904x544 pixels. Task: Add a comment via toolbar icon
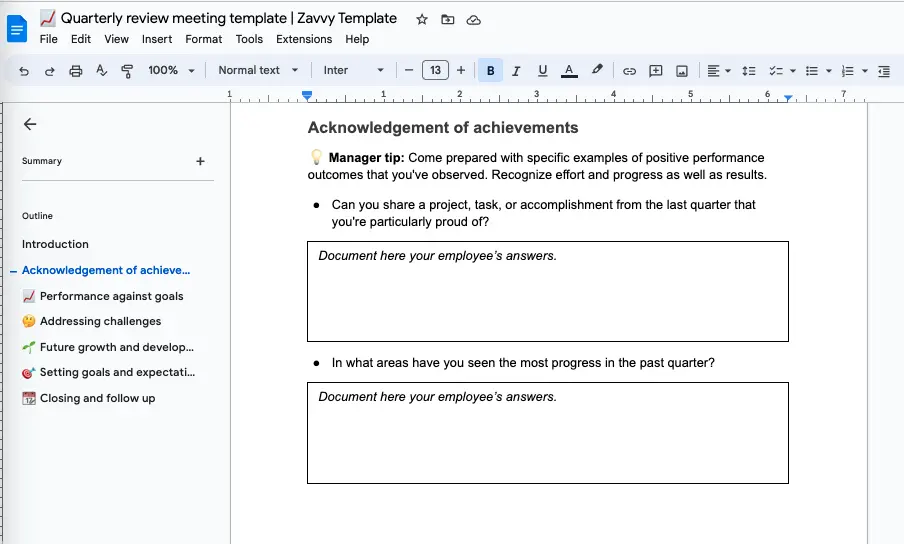tap(656, 71)
